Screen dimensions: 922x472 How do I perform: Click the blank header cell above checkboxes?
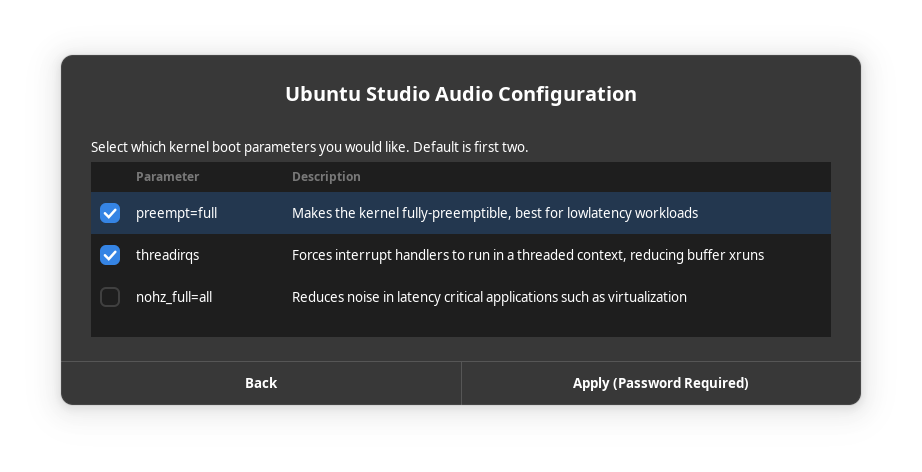110,177
